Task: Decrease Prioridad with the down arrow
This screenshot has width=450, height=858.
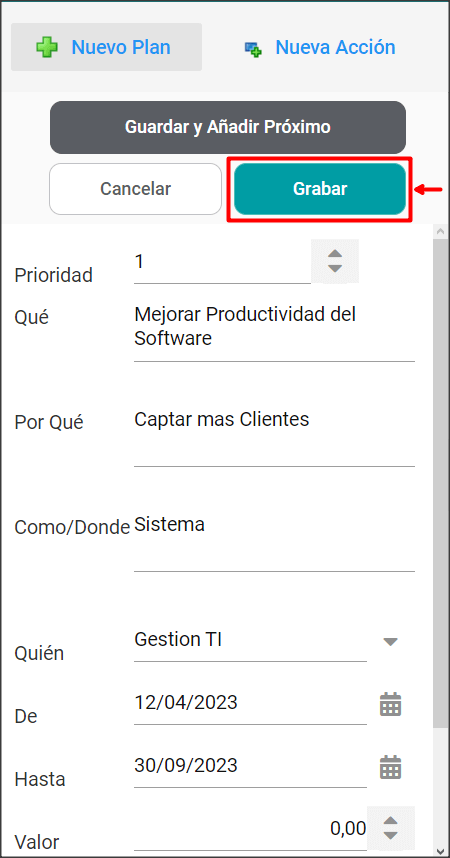Action: (x=335, y=269)
